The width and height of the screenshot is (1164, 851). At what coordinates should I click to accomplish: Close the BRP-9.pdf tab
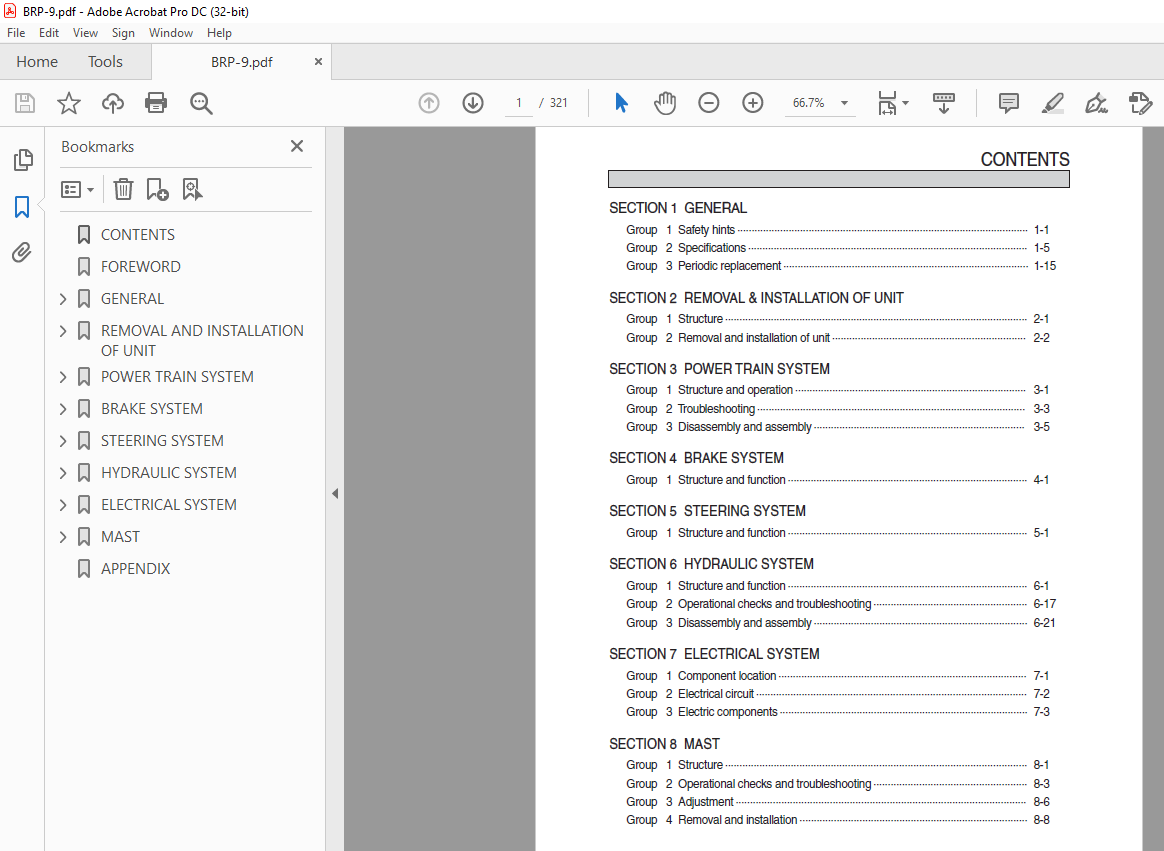[318, 62]
